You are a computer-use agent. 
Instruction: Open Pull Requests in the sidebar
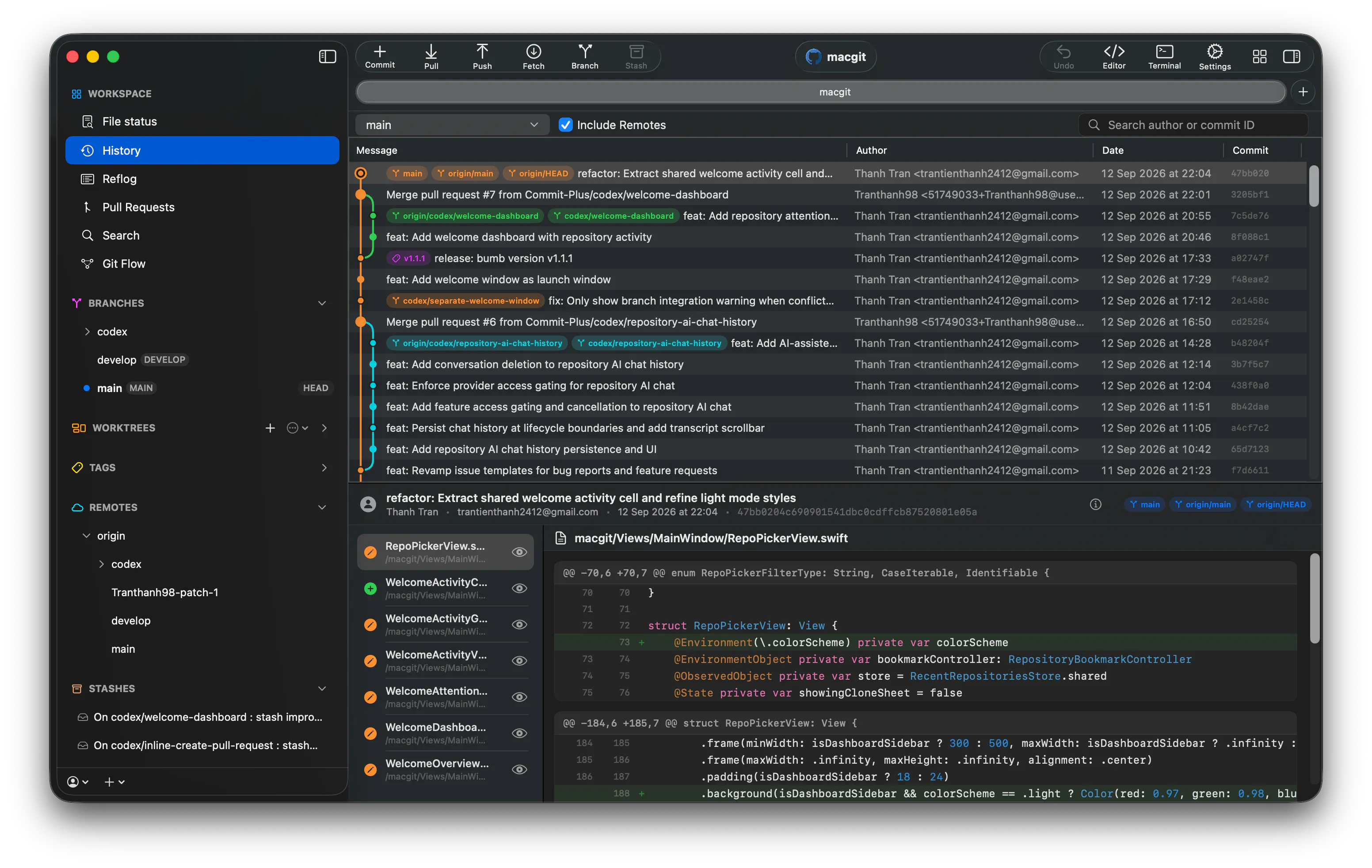click(202, 207)
